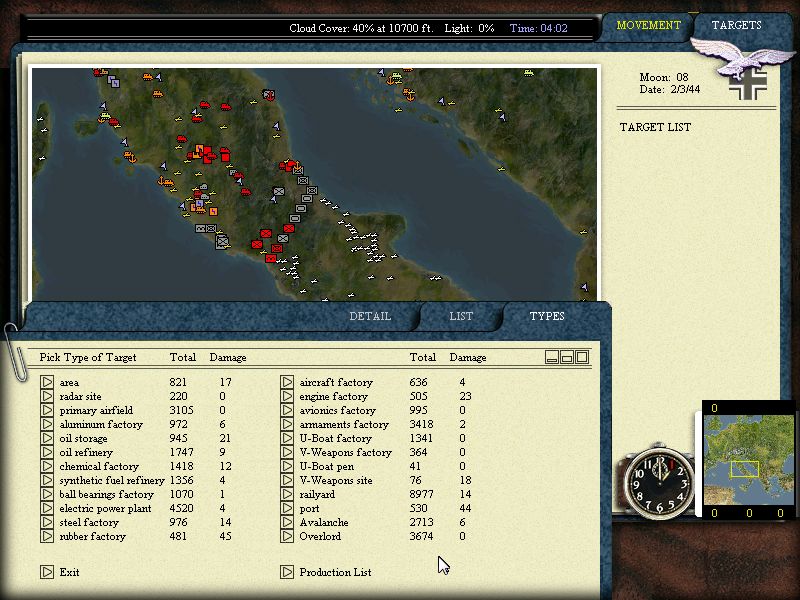Screen dimensions: 800x600
Task: Choose aluminum factory arrow button
Action: point(47,424)
